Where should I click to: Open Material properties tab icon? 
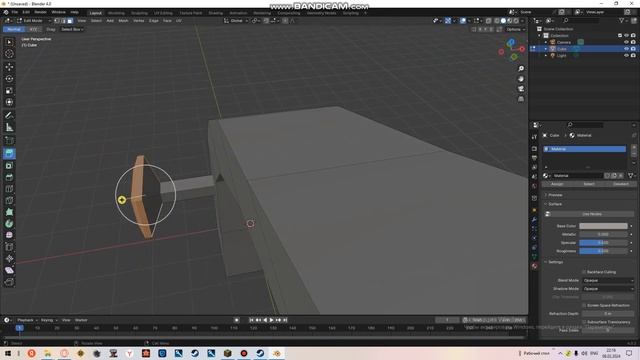click(x=534, y=266)
